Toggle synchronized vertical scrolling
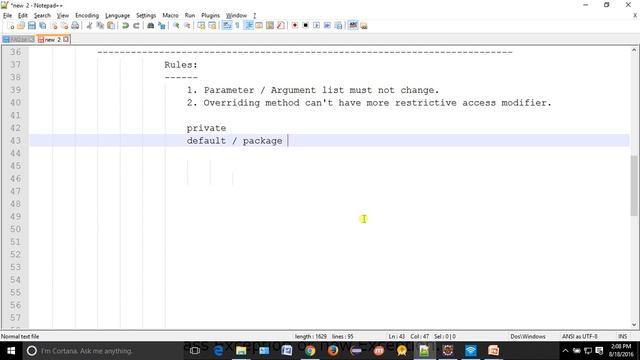Image resolution: width=640 pixels, height=360 pixels. click(201, 26)
